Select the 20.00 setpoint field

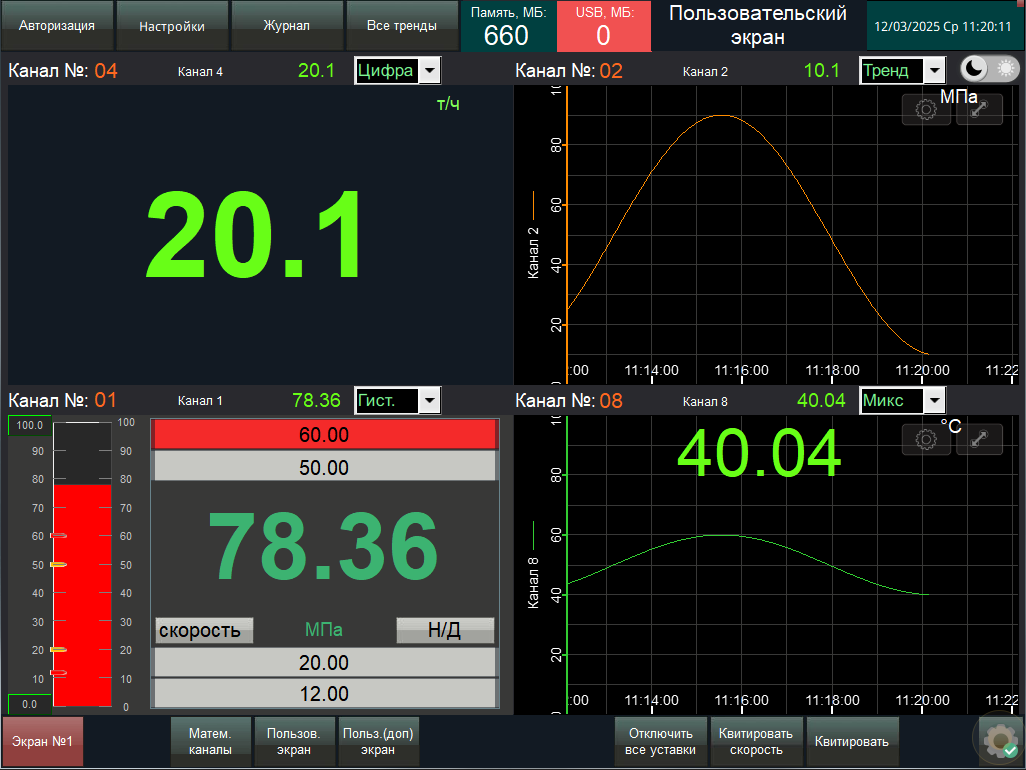tap(324, 662)
